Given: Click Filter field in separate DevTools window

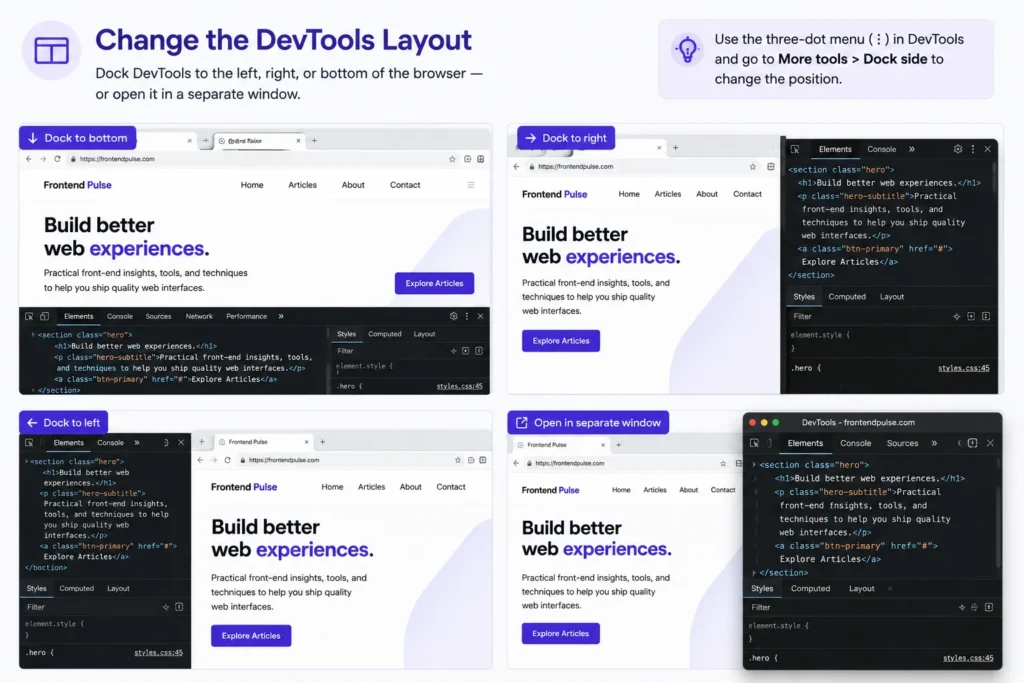Looking at the screenshot, I should click(x=849, y=607).
